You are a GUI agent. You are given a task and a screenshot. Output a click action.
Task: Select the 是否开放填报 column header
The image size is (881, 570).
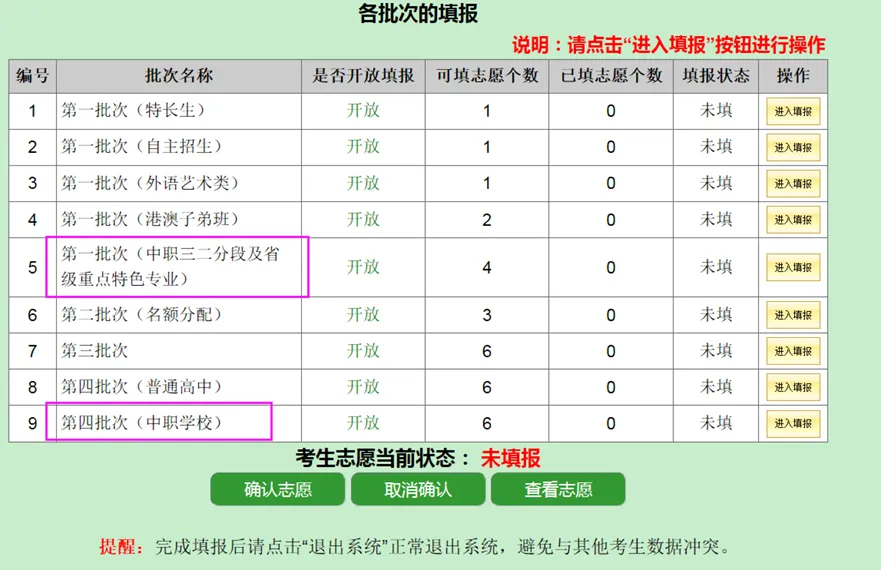[363, 76]
